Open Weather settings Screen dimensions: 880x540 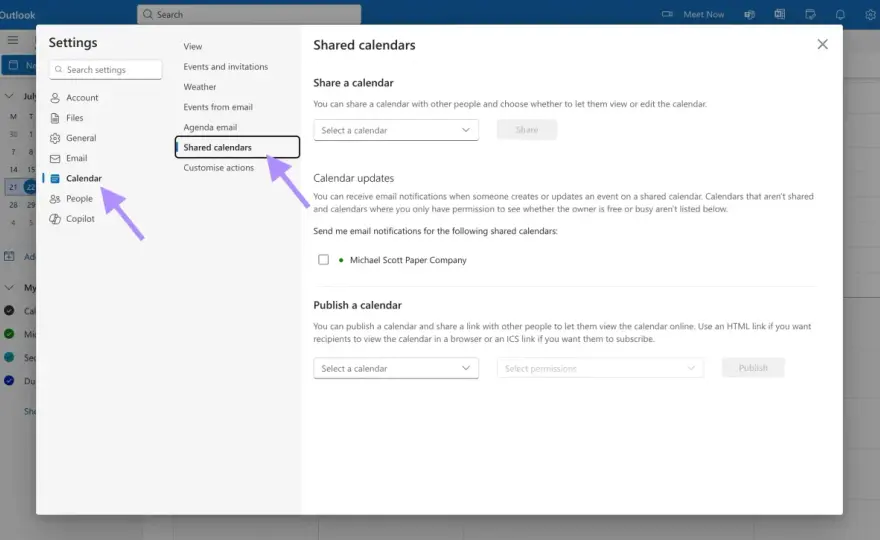point(200,87)
